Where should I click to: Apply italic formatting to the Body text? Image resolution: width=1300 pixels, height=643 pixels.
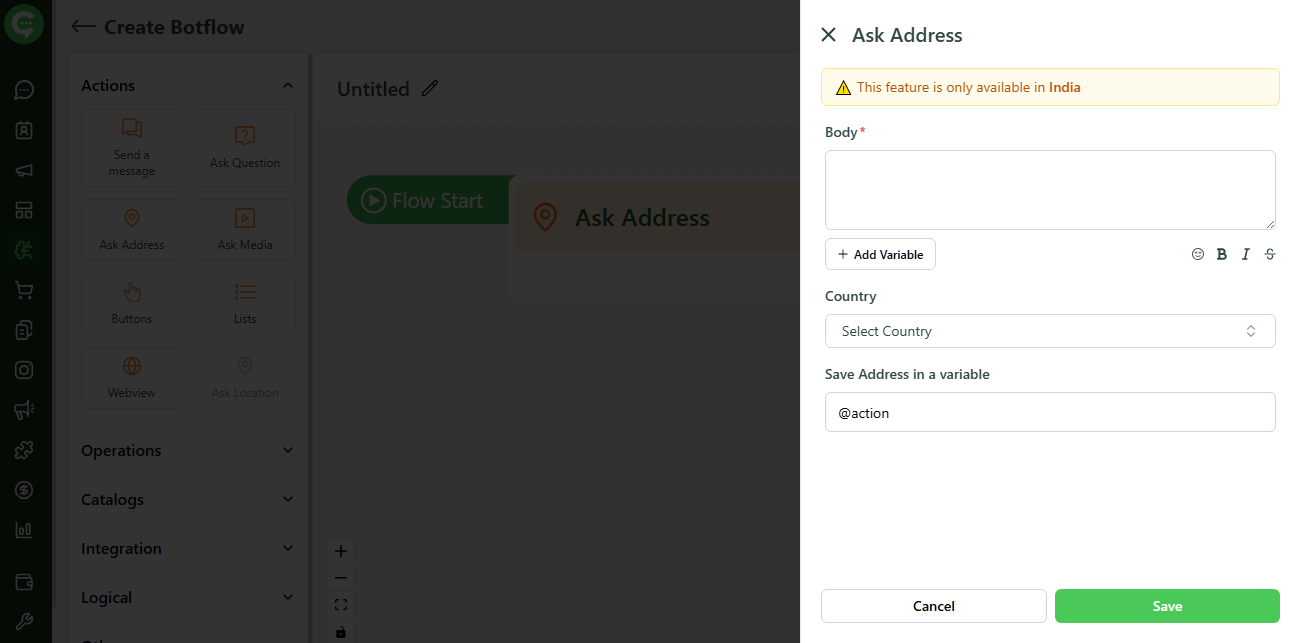pyautogui.click(x=1245, y=254)
